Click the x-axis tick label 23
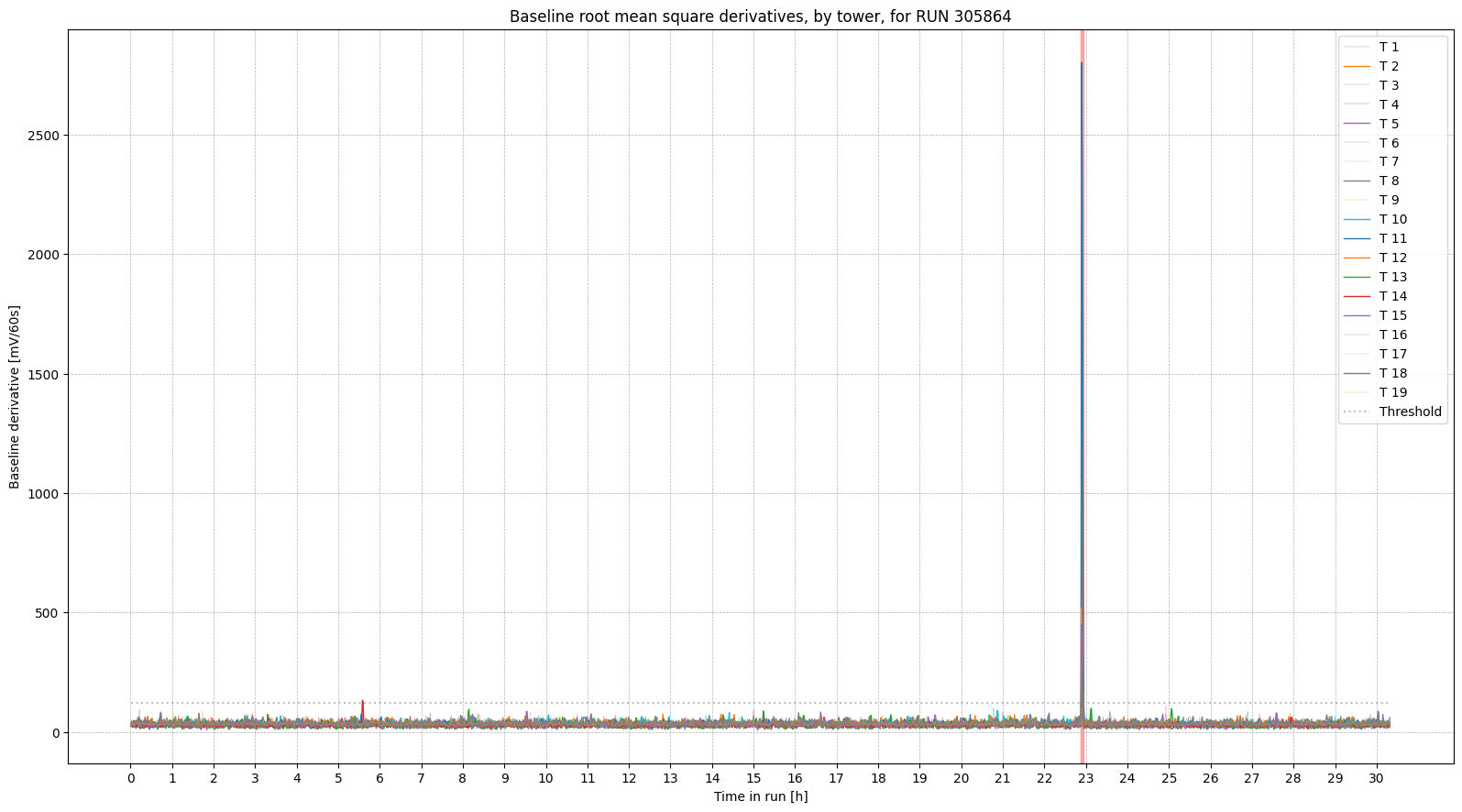 1085,778
